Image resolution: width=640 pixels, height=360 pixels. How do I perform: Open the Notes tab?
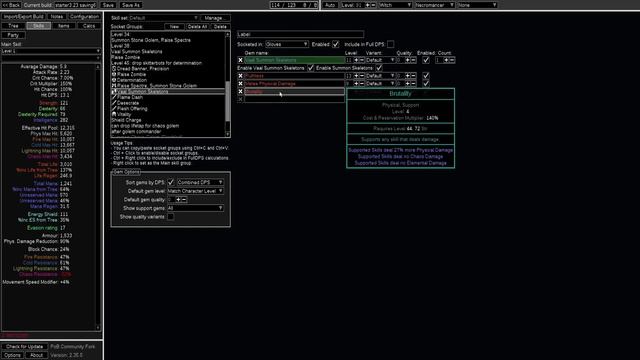pyautogui.click(x=57, y=17)
